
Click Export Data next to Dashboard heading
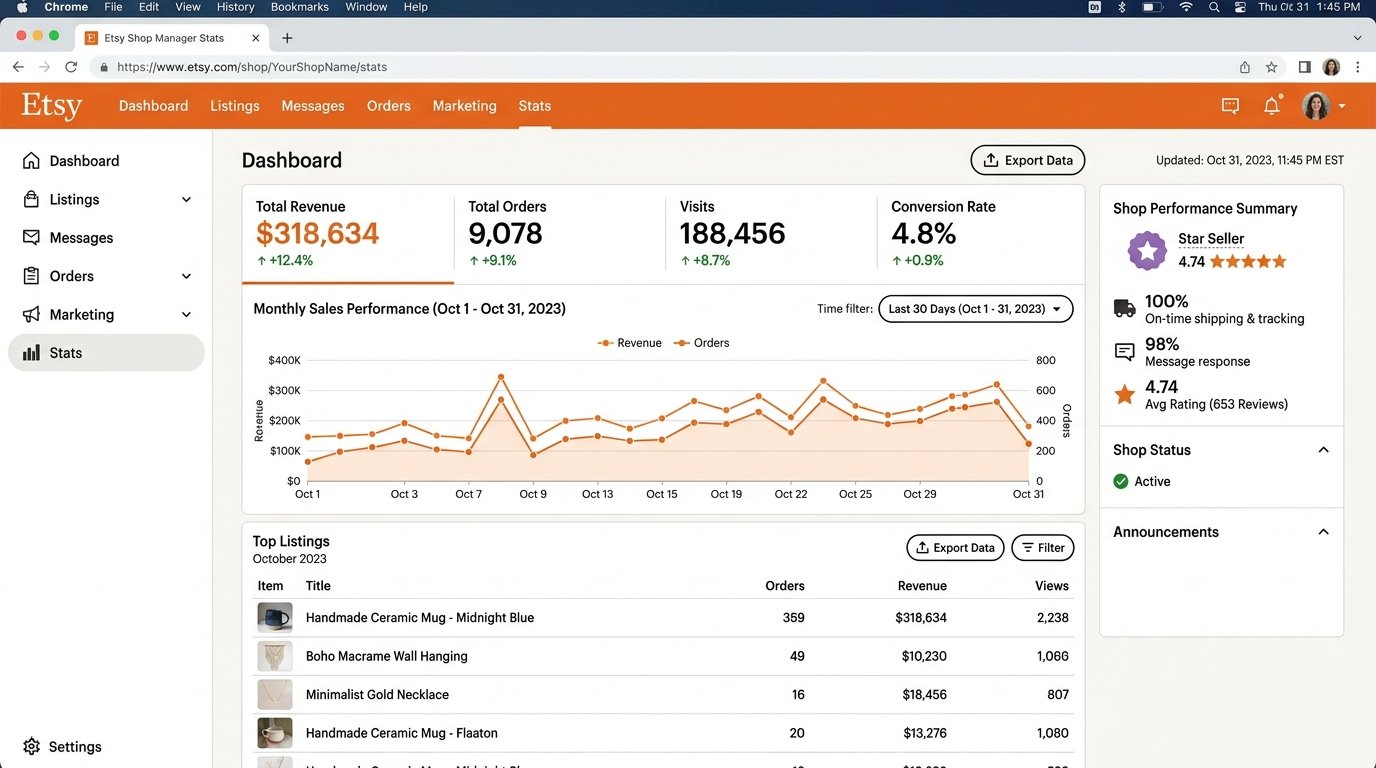click(x=1028, y=160)
